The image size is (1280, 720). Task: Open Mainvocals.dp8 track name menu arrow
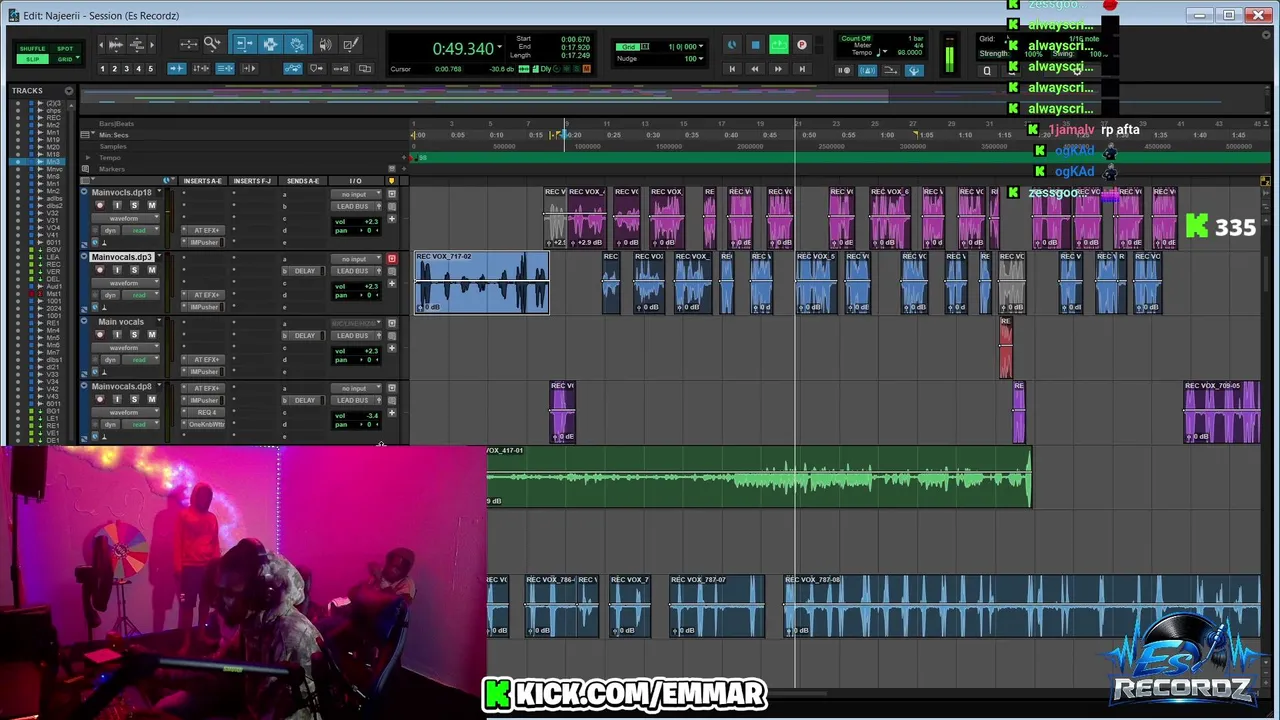click(159, 386)
